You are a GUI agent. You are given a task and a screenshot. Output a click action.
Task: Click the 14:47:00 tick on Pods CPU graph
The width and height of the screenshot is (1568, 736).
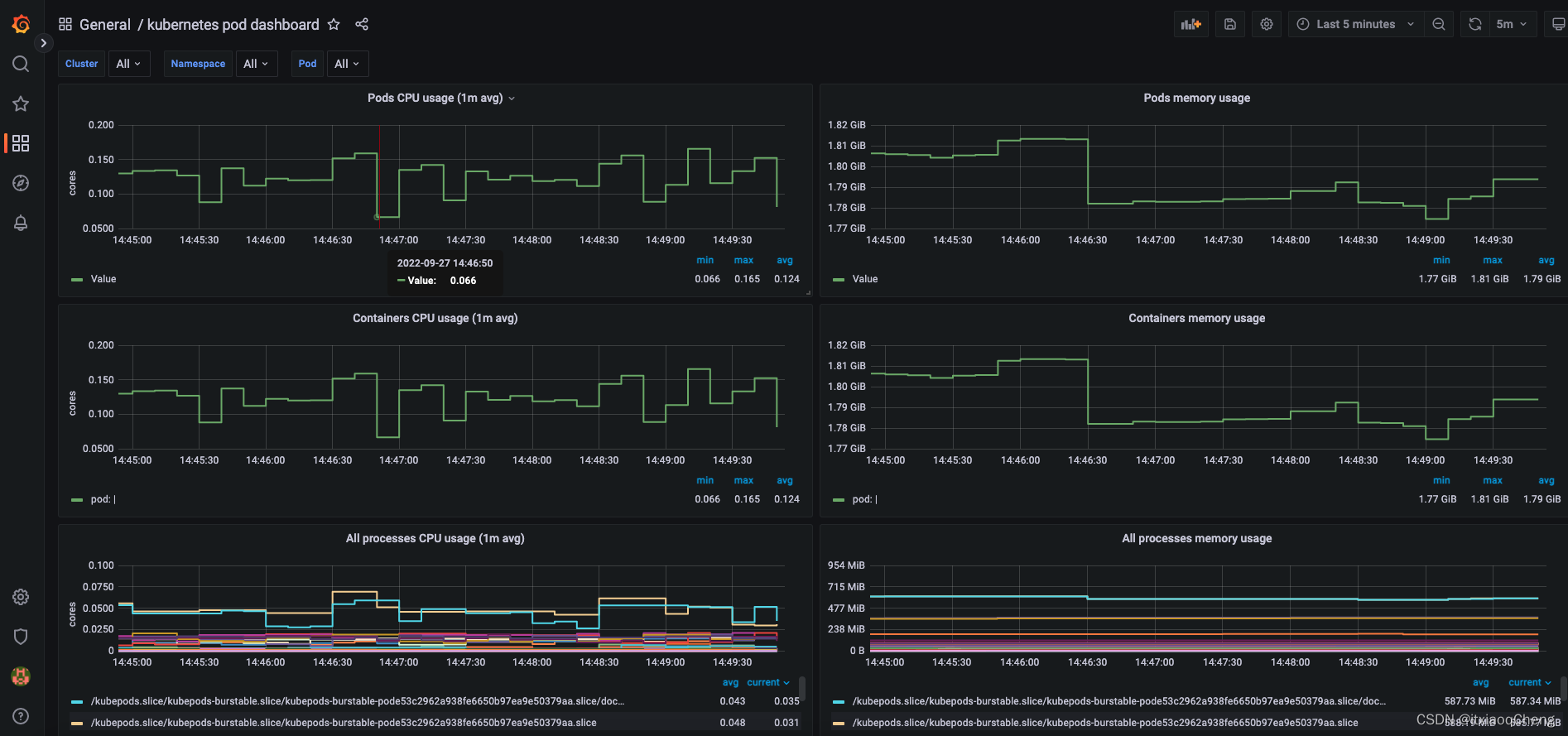(399, 240)
